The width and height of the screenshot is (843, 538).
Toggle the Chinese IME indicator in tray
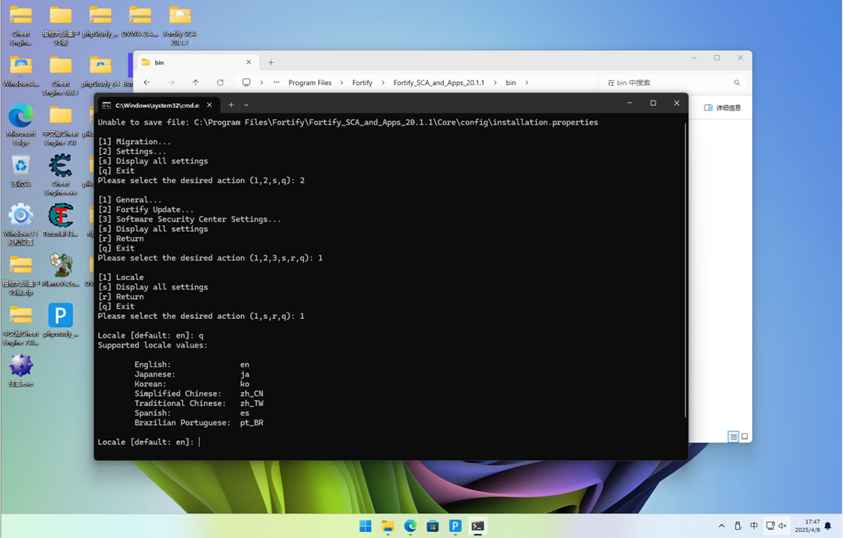(x=754, y=526)
